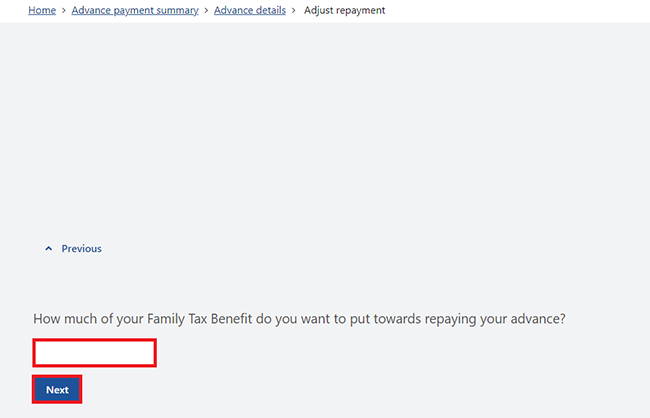This screenshot has width=650, height=418.
Task: Click the breadcrumb arrow after Advance details
Action: pos(293,10)
